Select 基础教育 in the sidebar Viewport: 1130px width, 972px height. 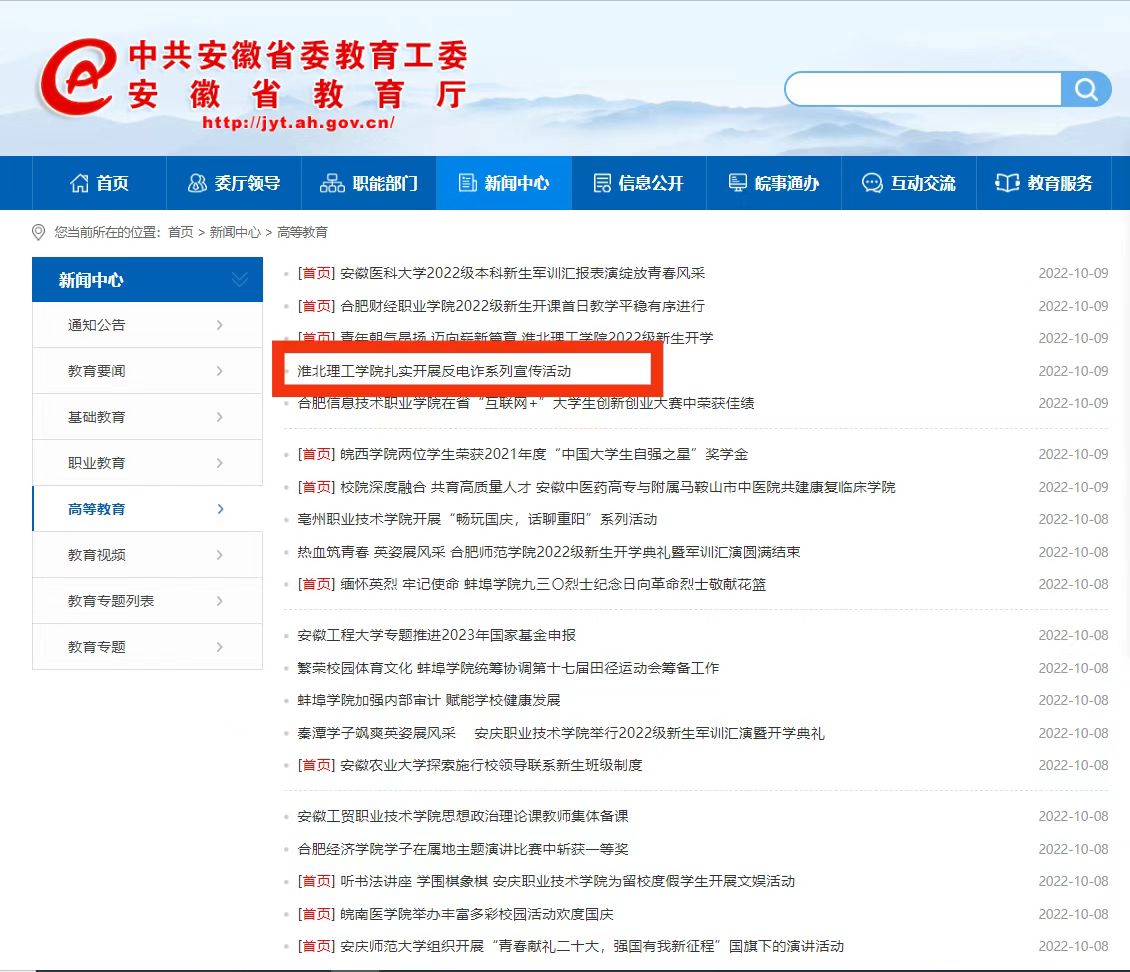tap(97, 417)
